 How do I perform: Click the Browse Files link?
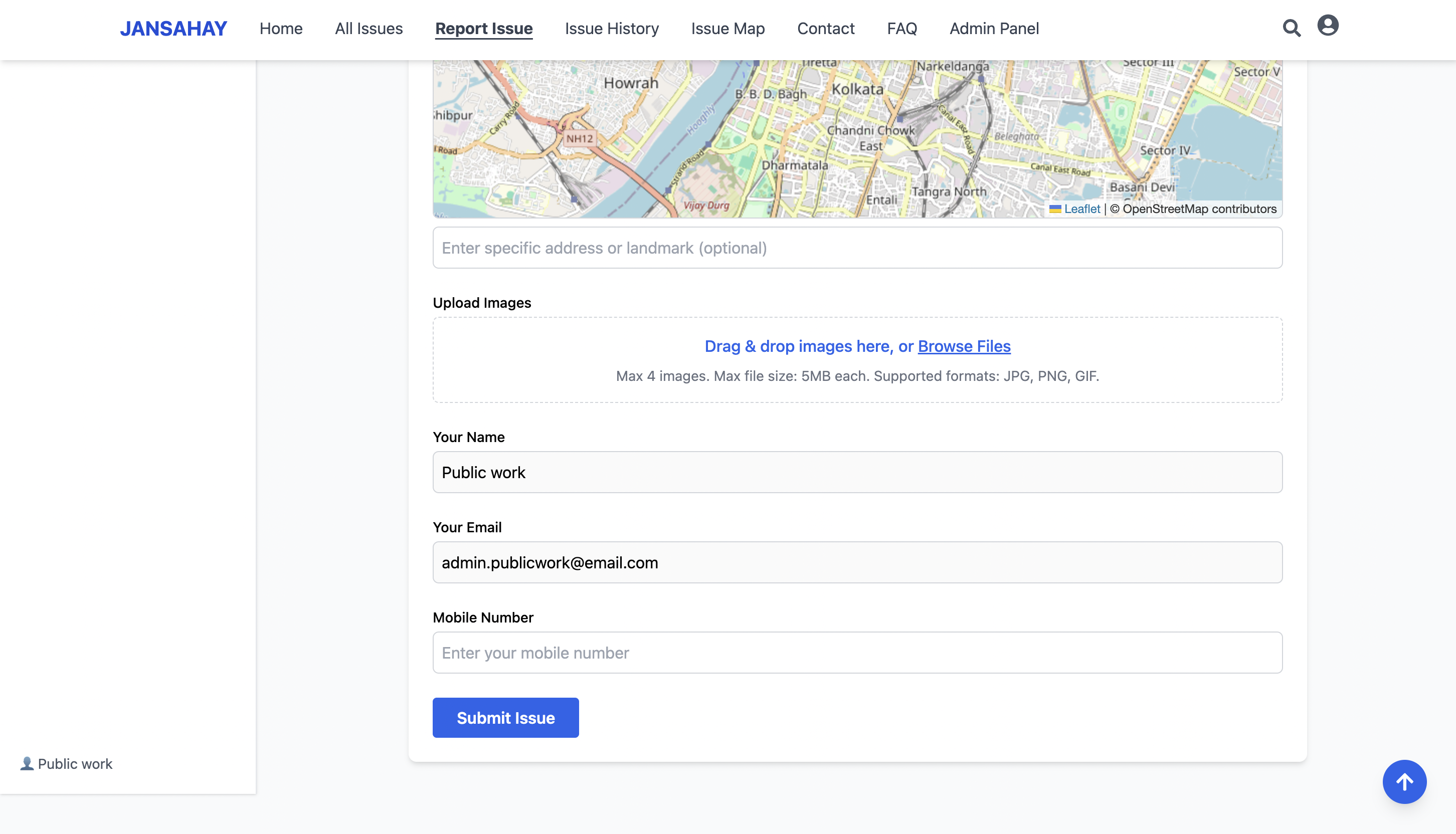tap(964, 346)
